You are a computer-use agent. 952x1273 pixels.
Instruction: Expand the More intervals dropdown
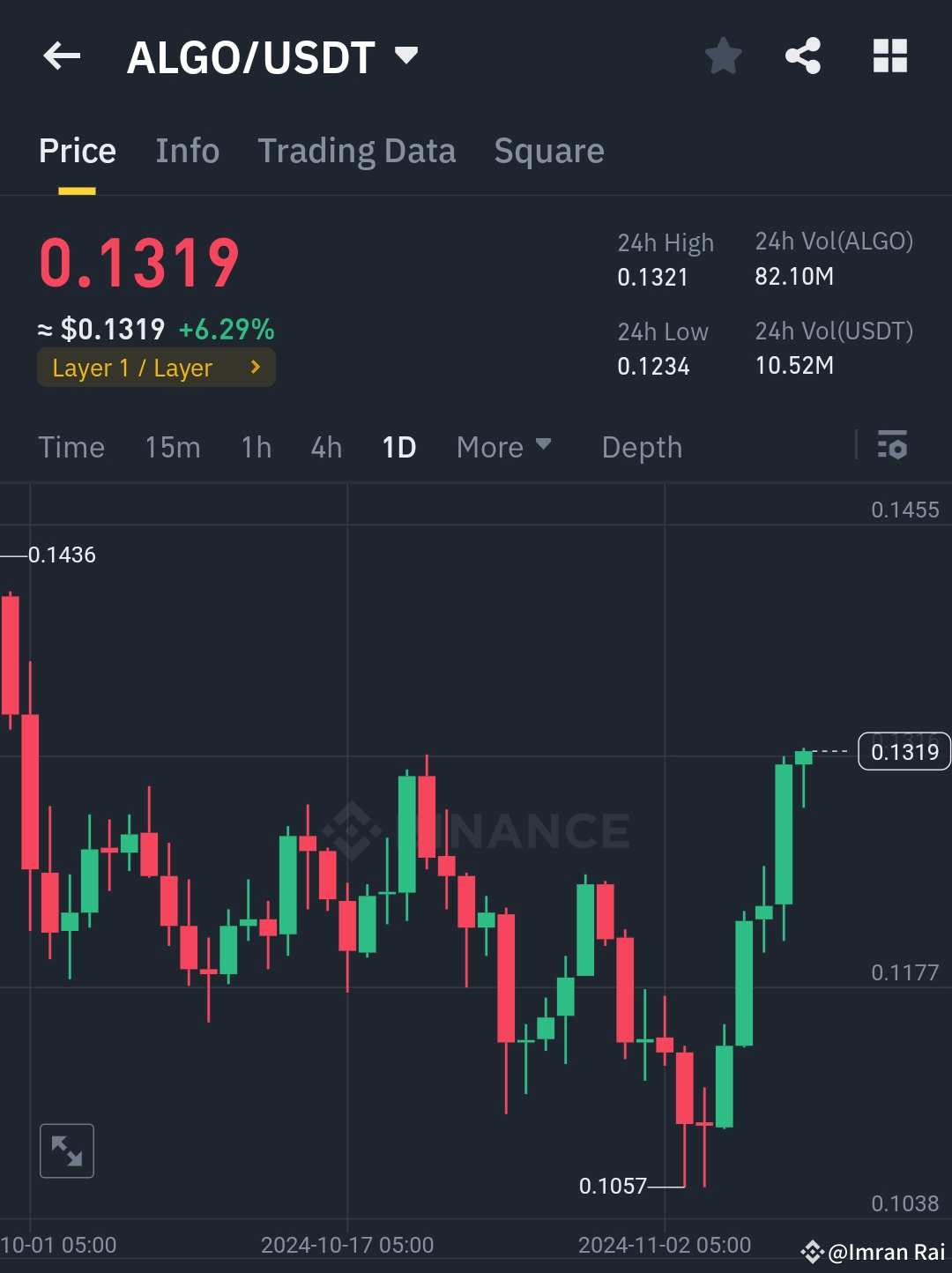tap(504, 447)
